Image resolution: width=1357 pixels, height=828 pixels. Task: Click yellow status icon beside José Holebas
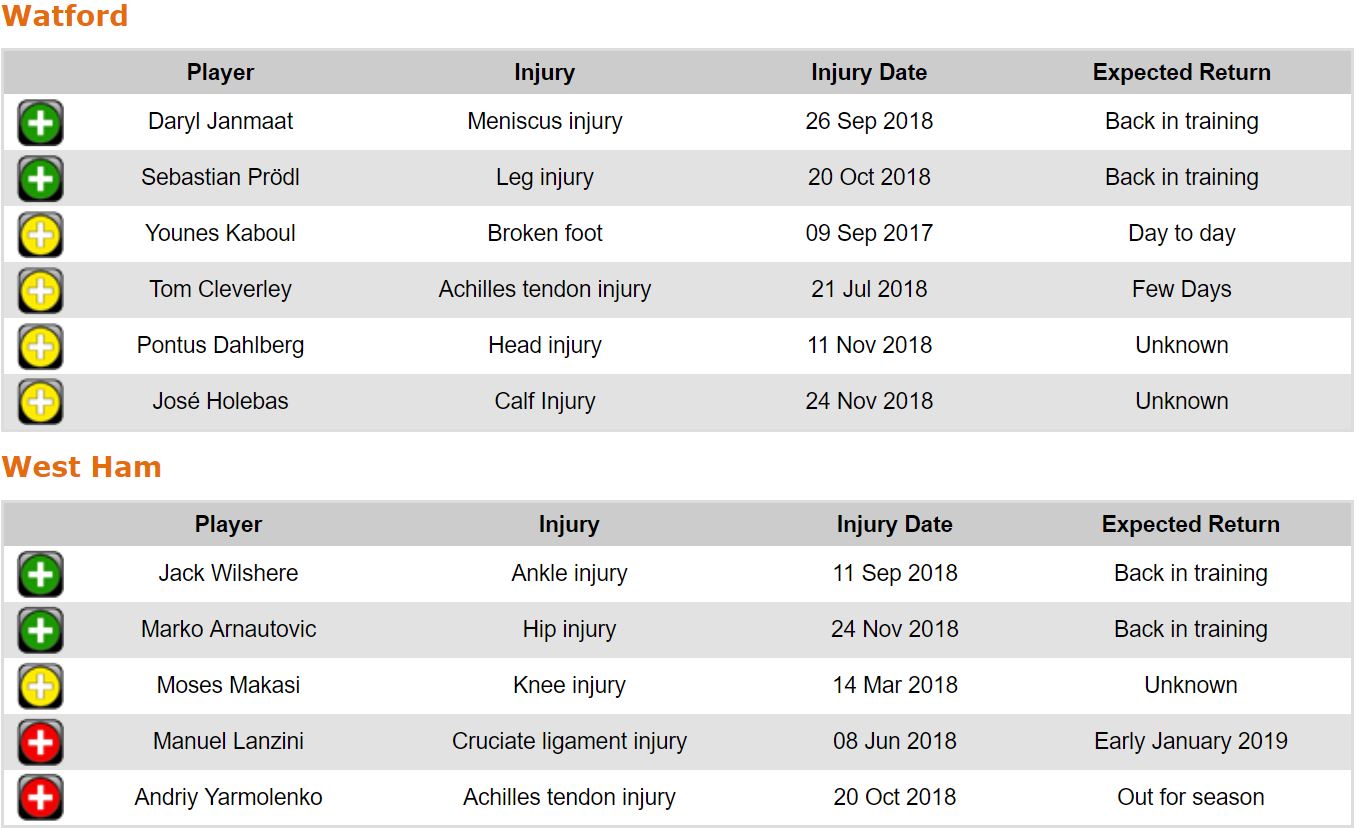(x=40, y=403)
